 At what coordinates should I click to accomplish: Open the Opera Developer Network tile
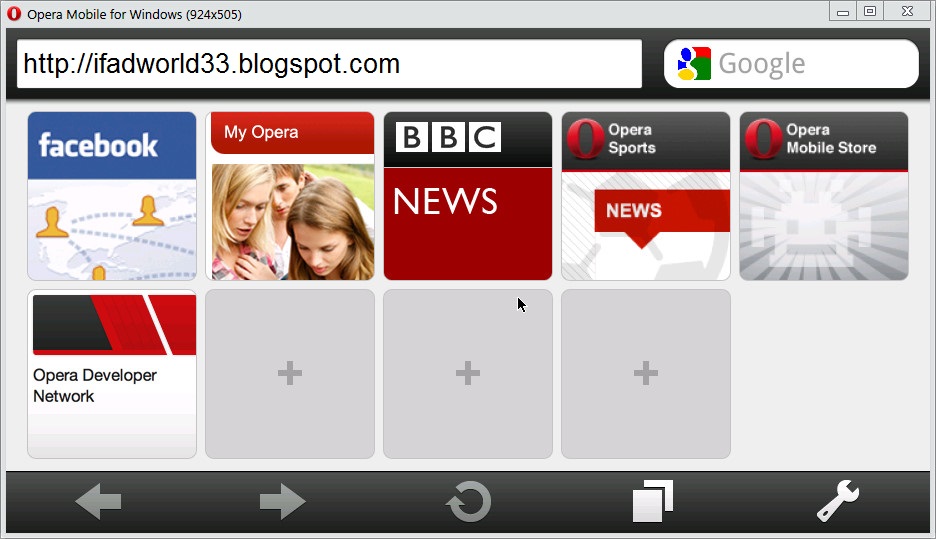pos(112,374)
